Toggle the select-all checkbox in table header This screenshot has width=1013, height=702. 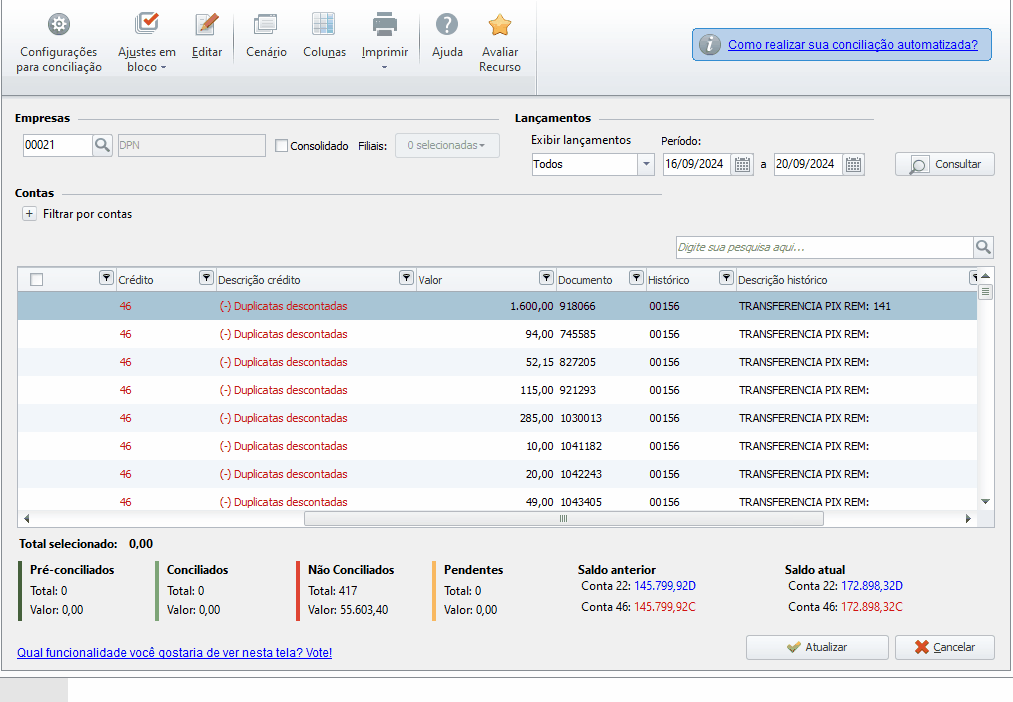tap(37, 279)
